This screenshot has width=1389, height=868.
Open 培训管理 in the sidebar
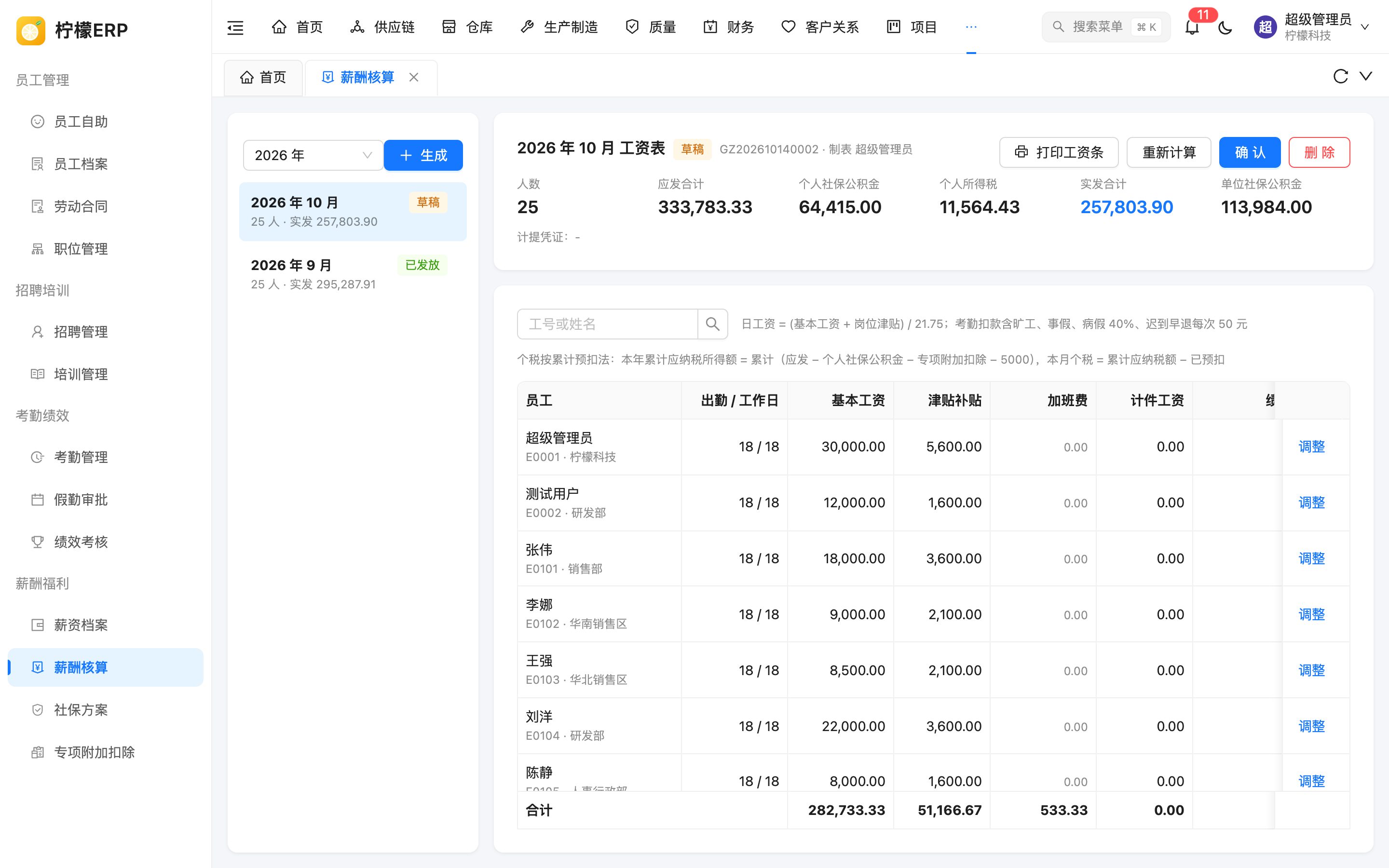106,374
